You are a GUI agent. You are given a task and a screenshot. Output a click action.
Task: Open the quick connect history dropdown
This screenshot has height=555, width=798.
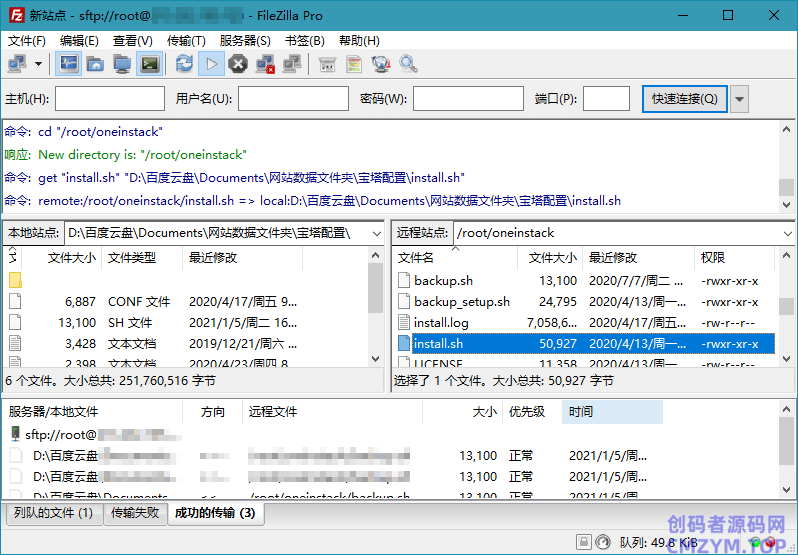pos(740,99)
